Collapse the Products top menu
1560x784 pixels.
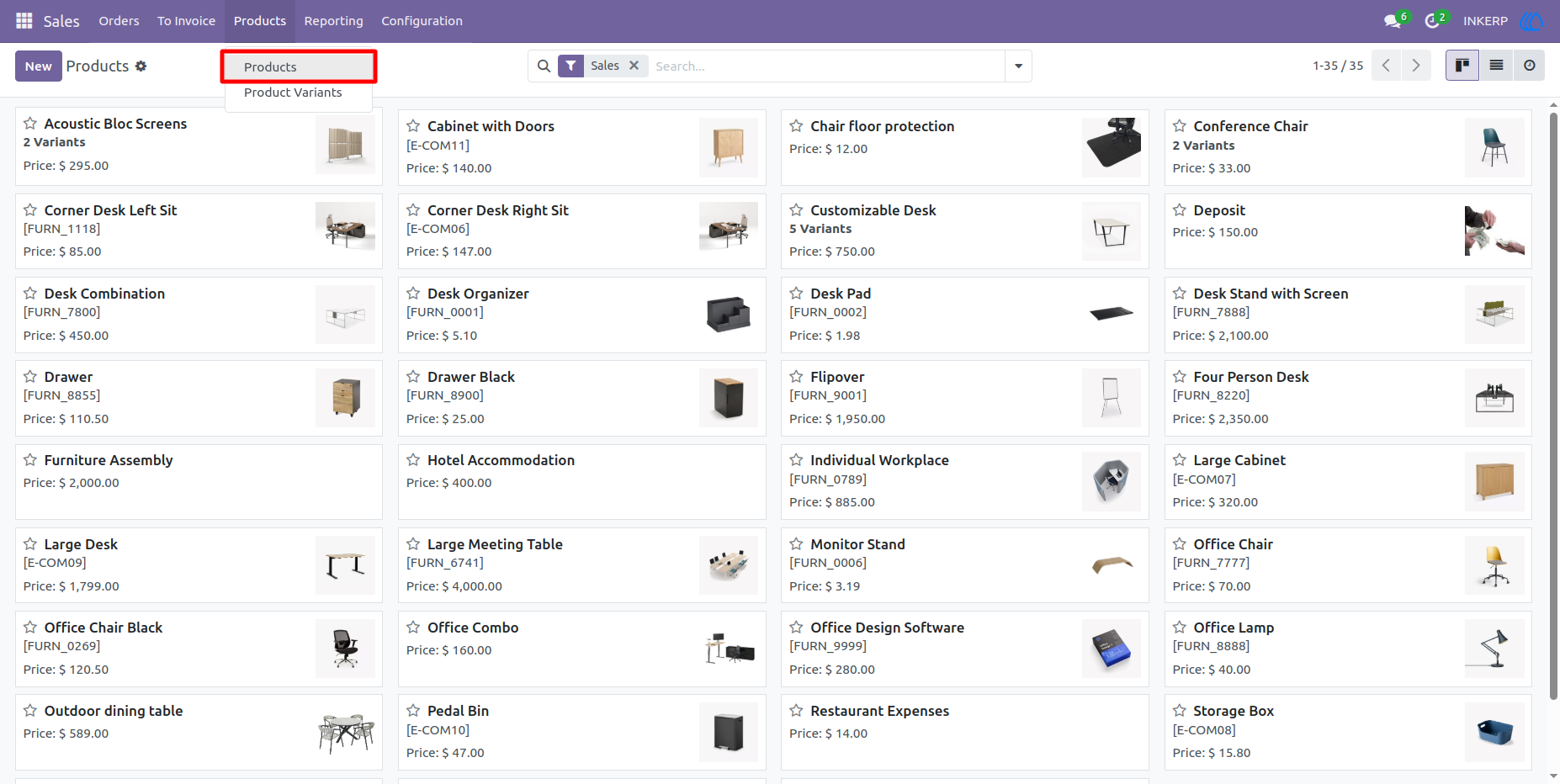260,21
